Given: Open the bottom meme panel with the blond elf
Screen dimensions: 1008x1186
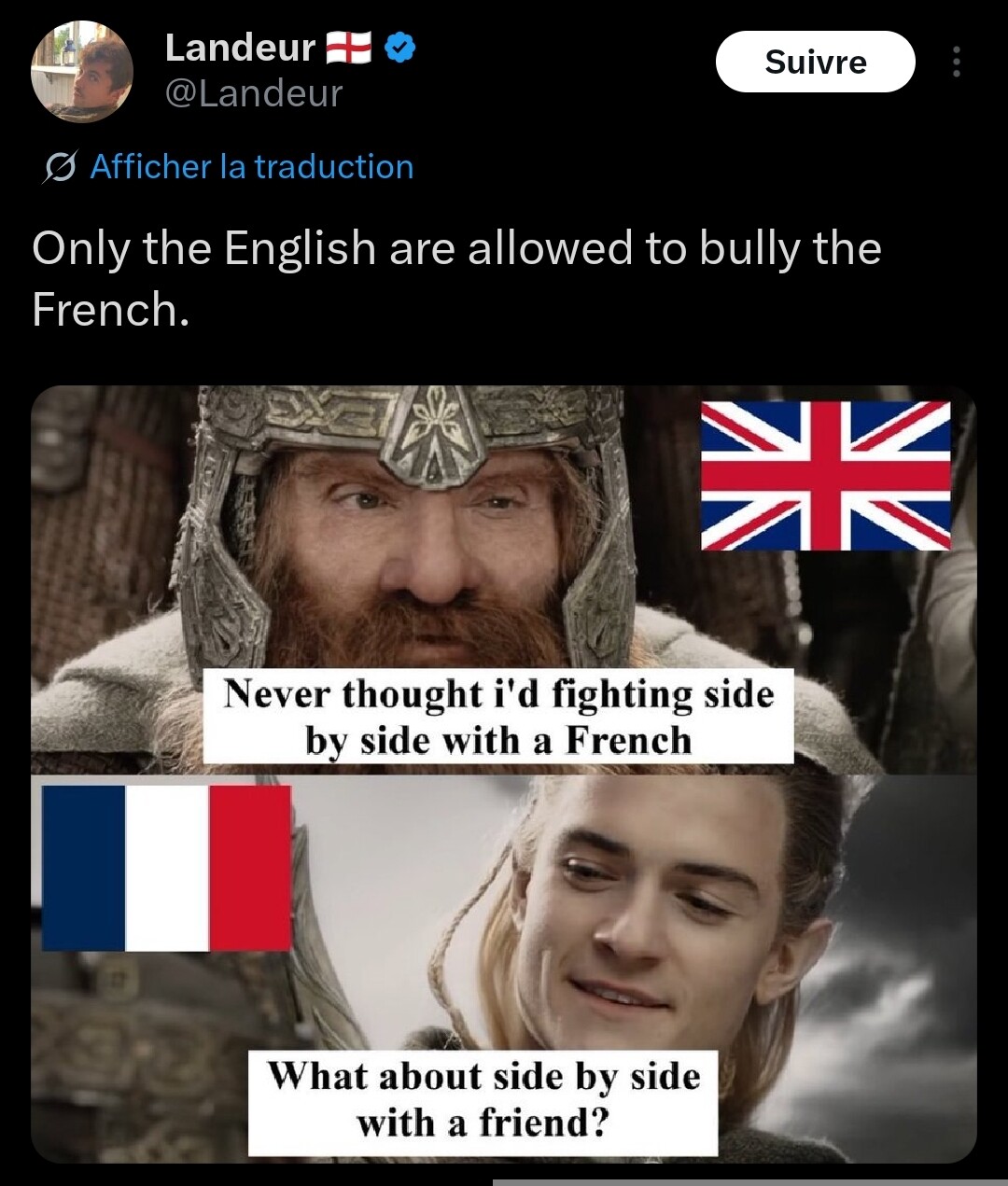Looking at the screenshot, I should point(504,969).
